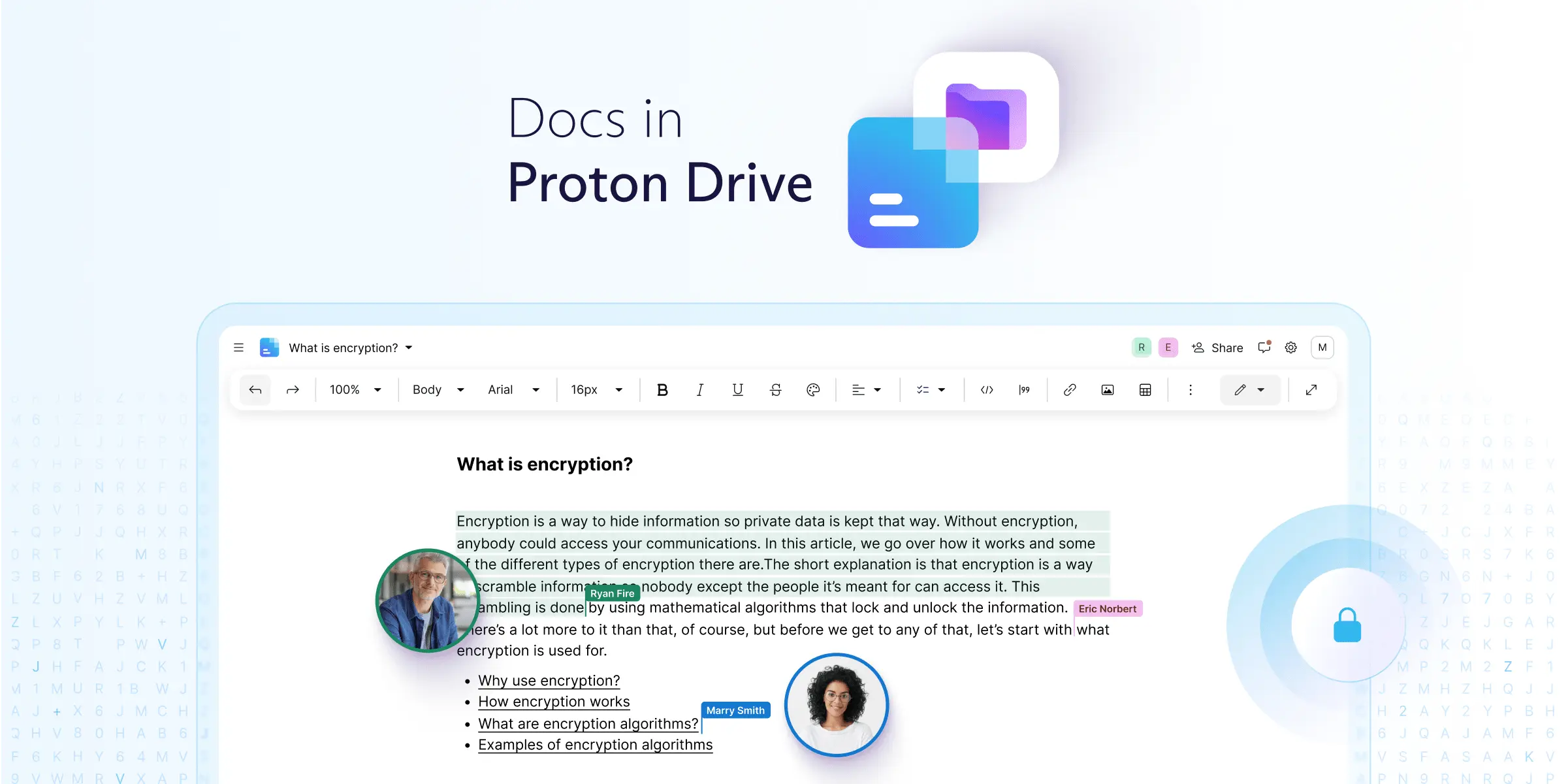Image resolution: width=1568 pixels, height=784 pixels.
Task: Click the Italic formatting icon
Action: pyautogui.click(x=700, y=389)
